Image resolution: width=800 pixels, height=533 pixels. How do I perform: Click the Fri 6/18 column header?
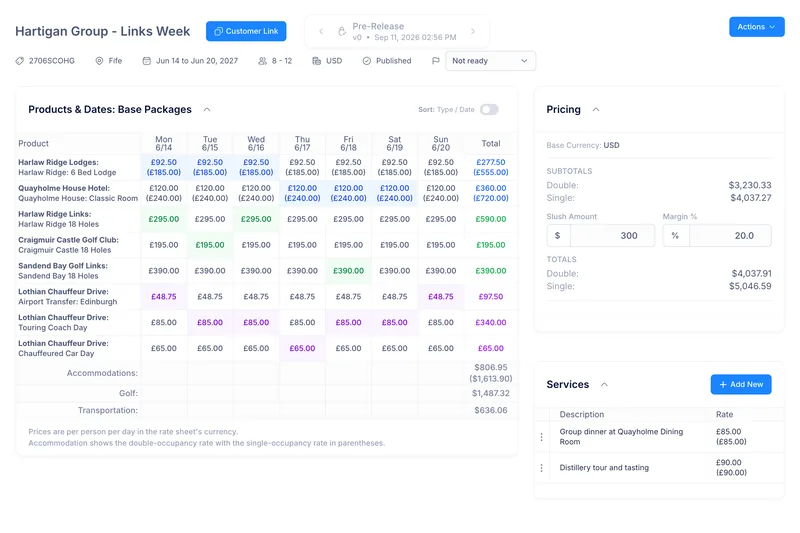pyautogui.click(x=348, y=143)
